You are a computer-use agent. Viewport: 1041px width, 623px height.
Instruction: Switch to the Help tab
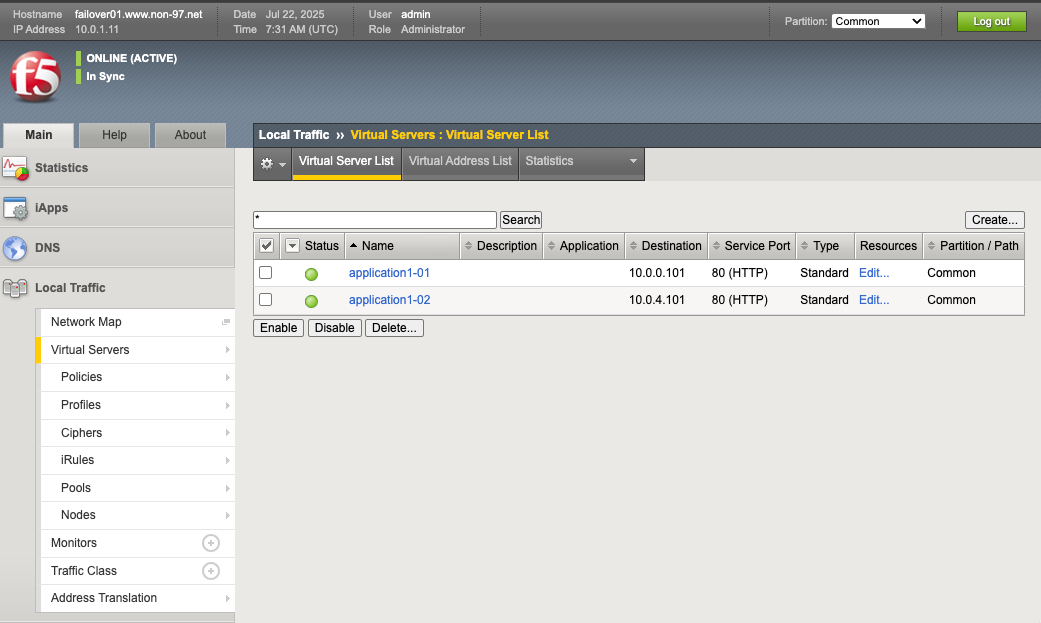114,135
